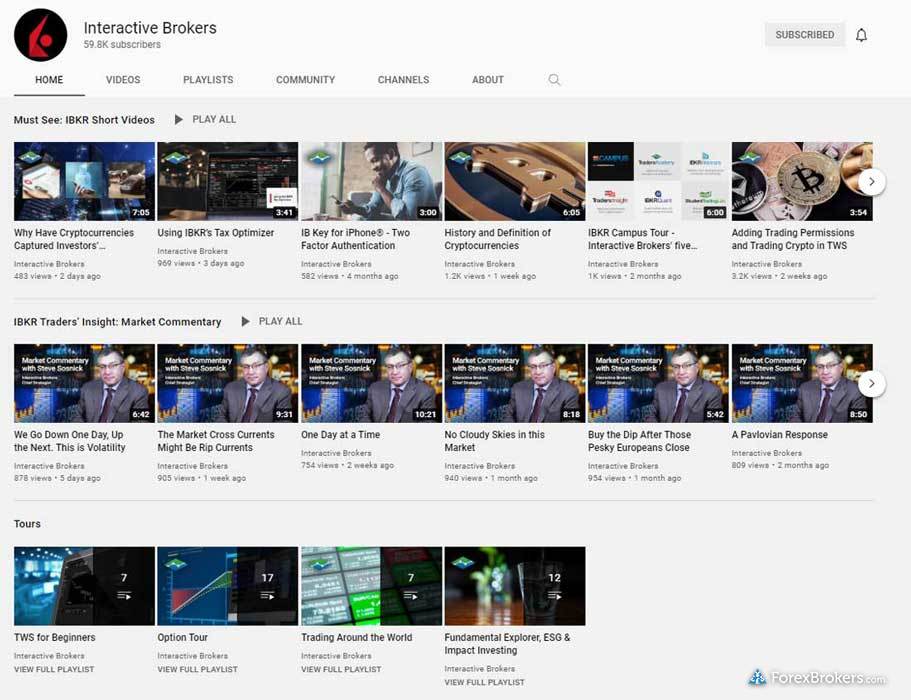Viewport: 911px width, 700px height.
Task: Click VIEW FULL PLAYLIST under Option Tour
Action: (198, 669)
